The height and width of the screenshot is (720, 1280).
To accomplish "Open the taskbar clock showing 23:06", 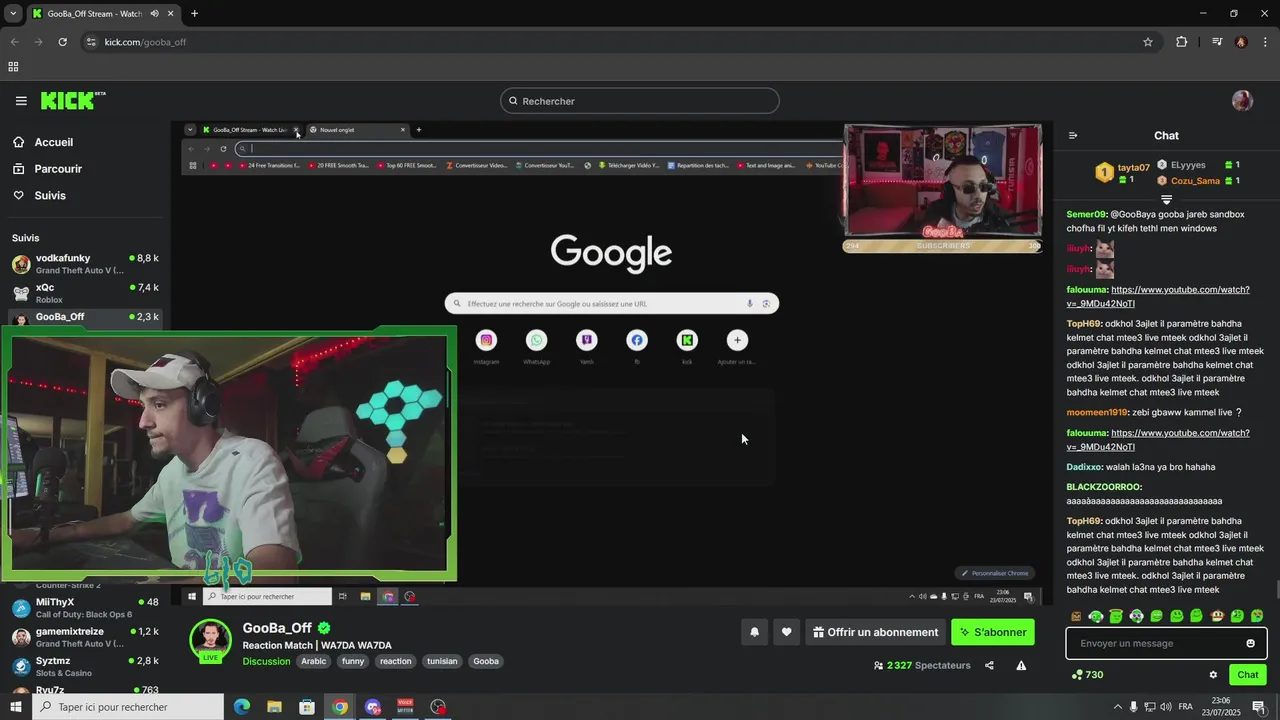I will pos(1221,706).
